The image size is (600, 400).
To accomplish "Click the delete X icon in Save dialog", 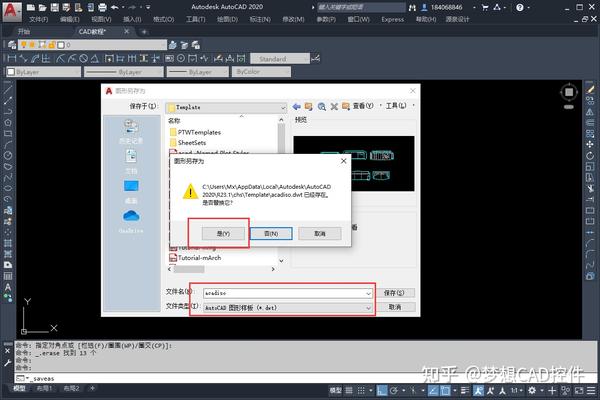I will 334,106.
